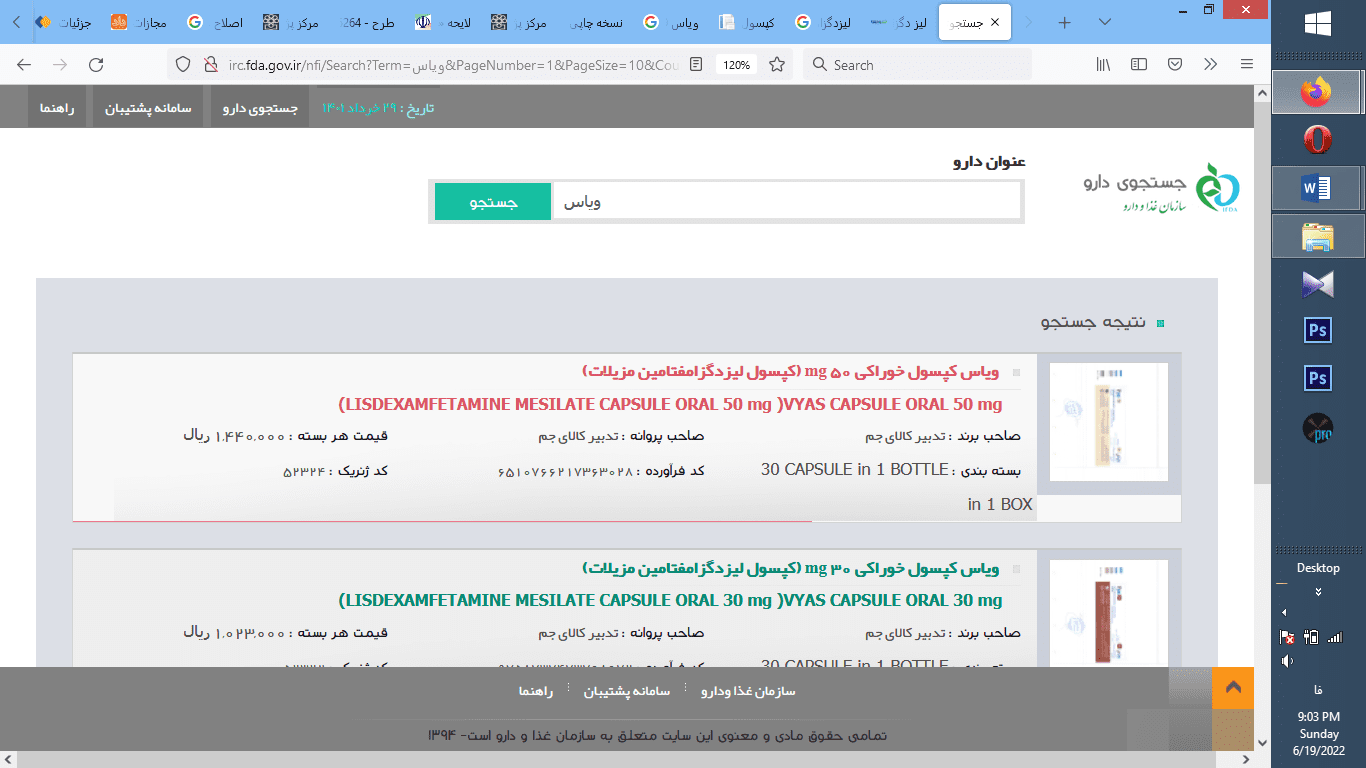Reload the page with the refresh icon
The image size is (1366, 768).
(96, 65)
